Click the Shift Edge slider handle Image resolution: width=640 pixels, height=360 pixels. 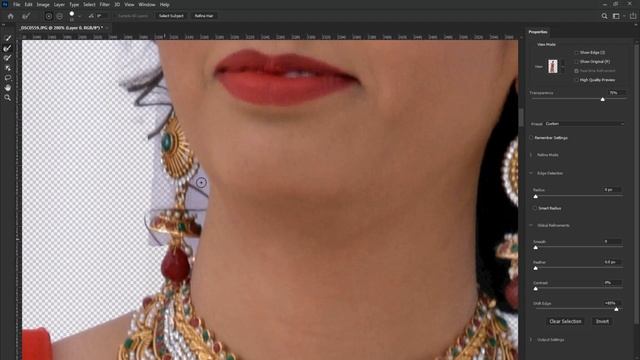(x=616, y=309)
